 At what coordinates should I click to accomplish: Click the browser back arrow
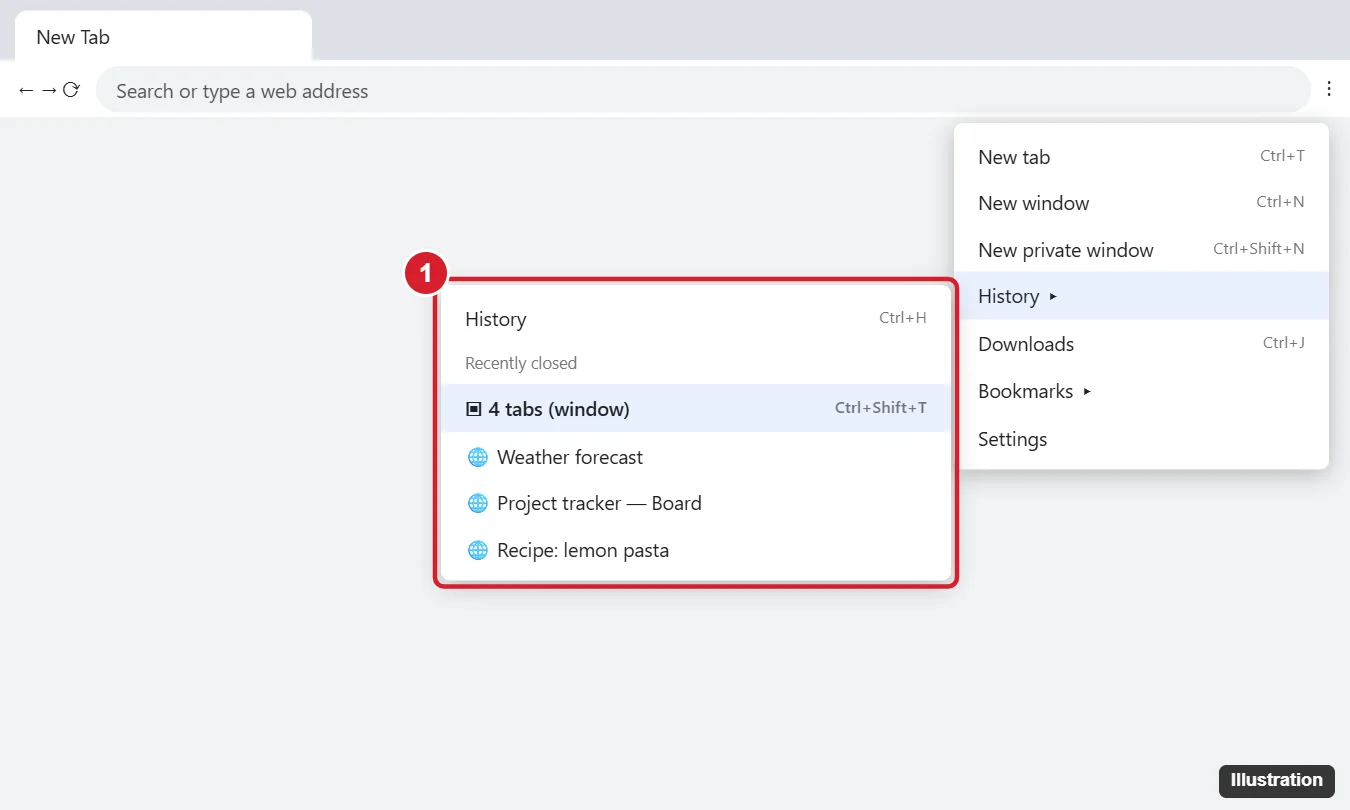click(x=26, y=91)
